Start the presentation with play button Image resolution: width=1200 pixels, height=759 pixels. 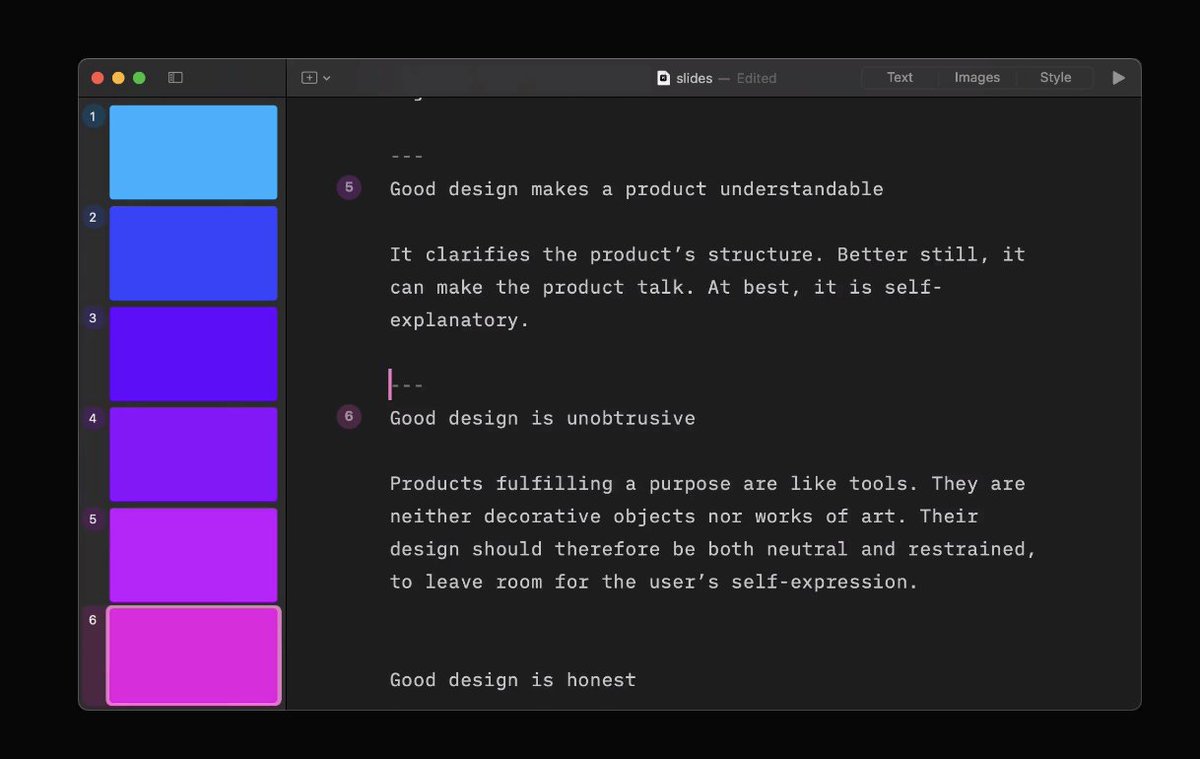click(1118, 77)
